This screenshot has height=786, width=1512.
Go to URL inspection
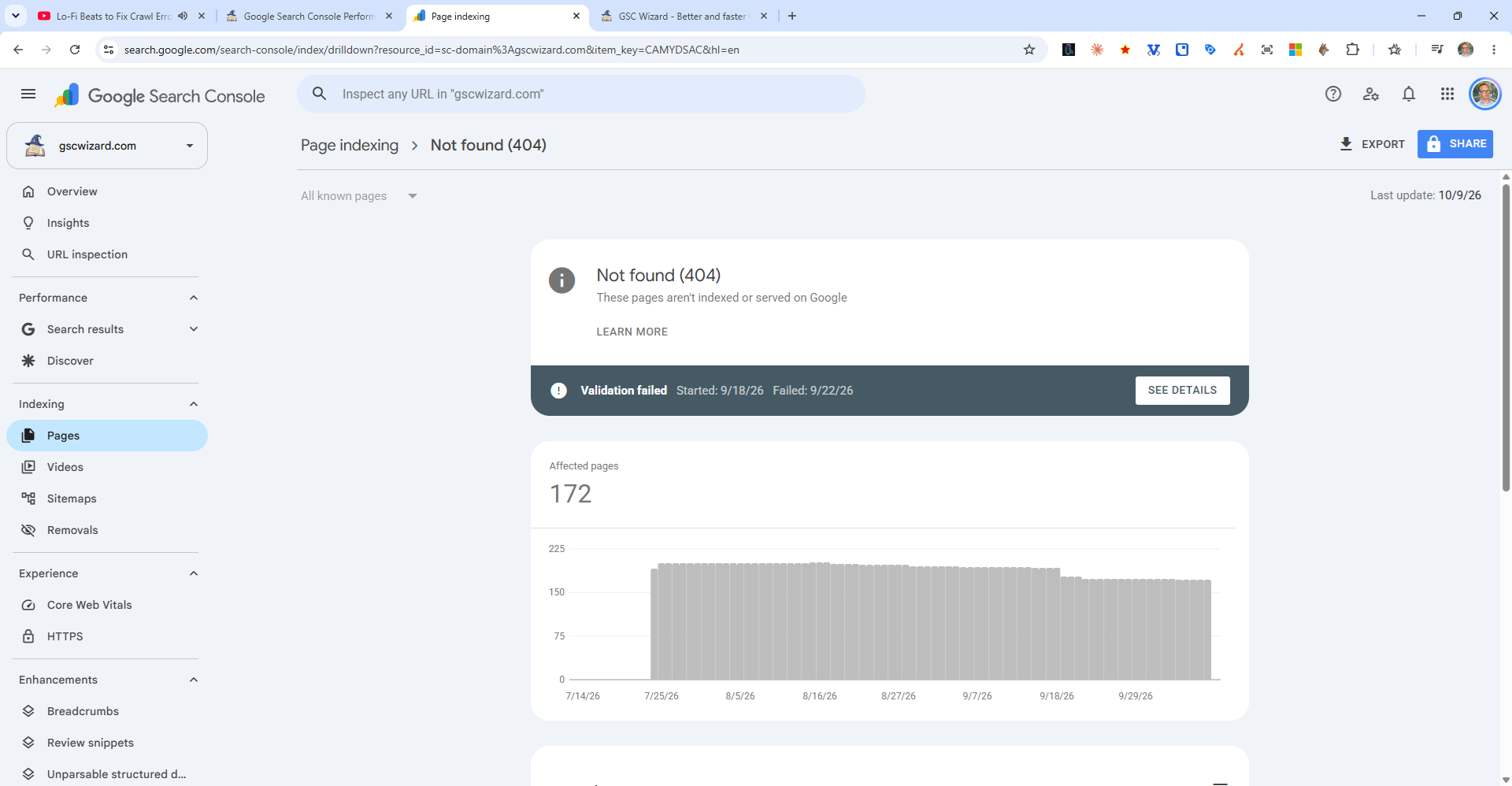107,254
